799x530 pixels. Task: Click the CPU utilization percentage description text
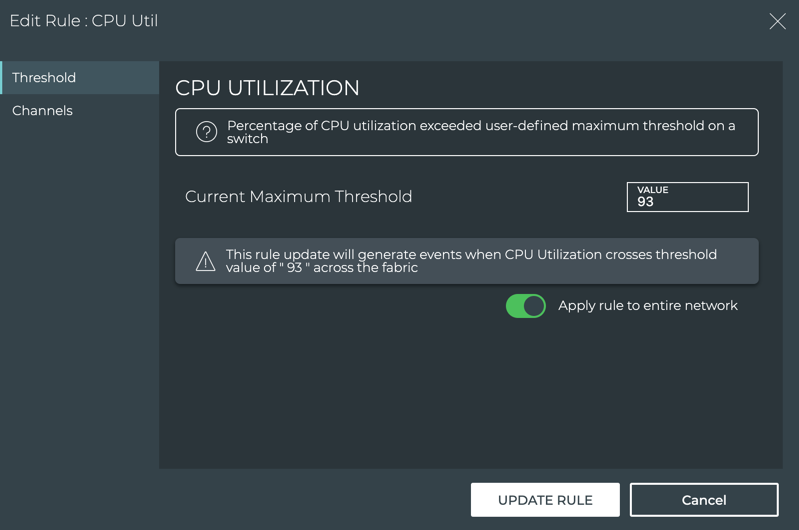pyautogui.click(x=481, y=132)
